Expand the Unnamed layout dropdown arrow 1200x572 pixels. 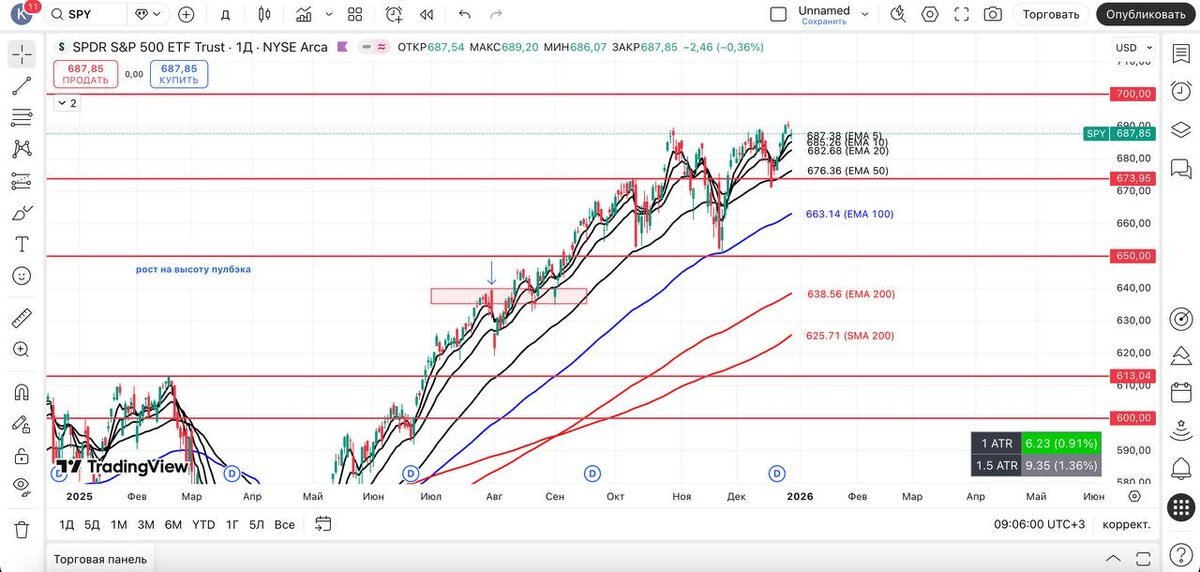(x=865, y=14)
